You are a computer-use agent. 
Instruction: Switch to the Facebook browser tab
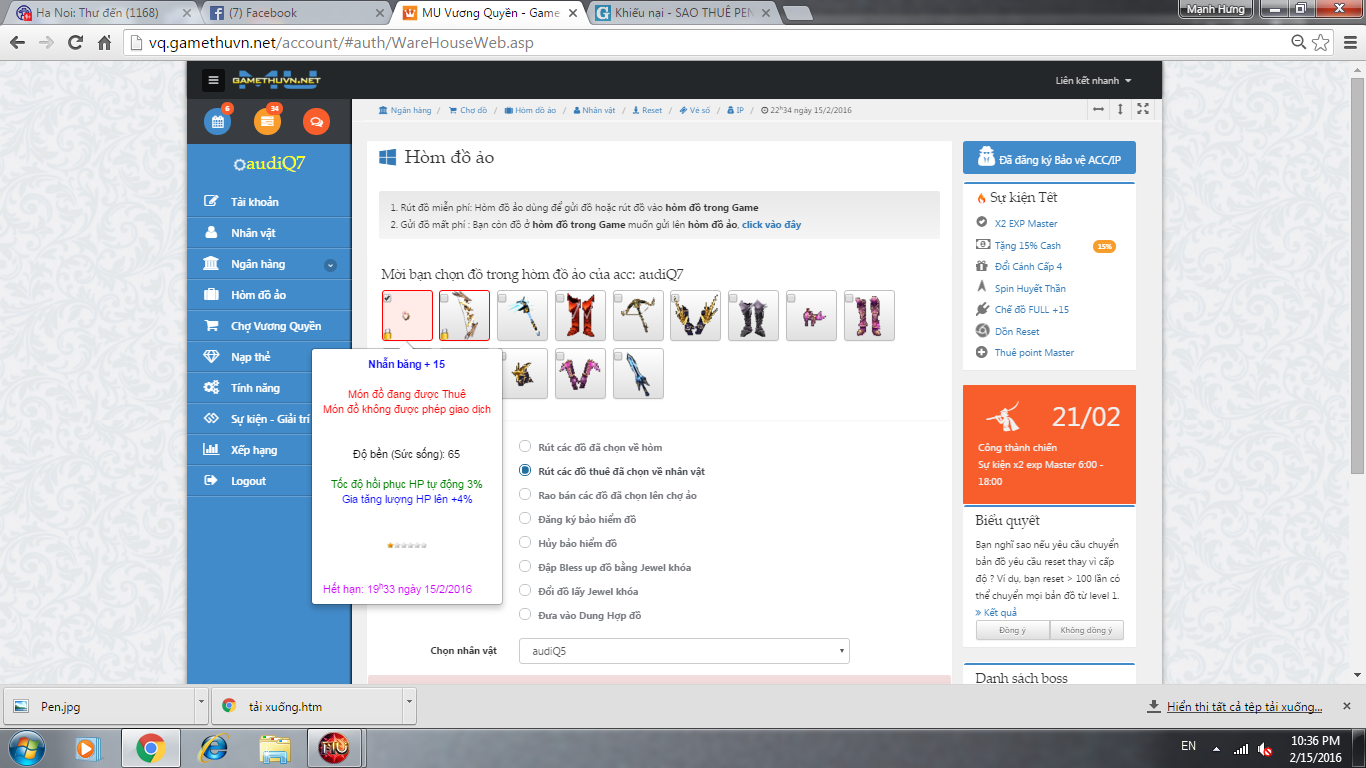coord(297,13)
